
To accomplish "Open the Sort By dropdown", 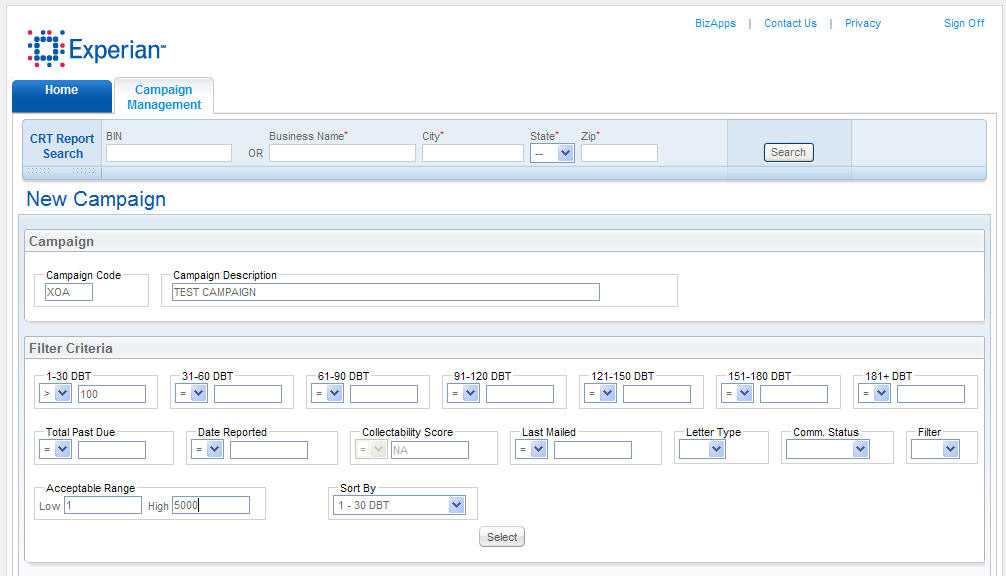I will [399, 505].
